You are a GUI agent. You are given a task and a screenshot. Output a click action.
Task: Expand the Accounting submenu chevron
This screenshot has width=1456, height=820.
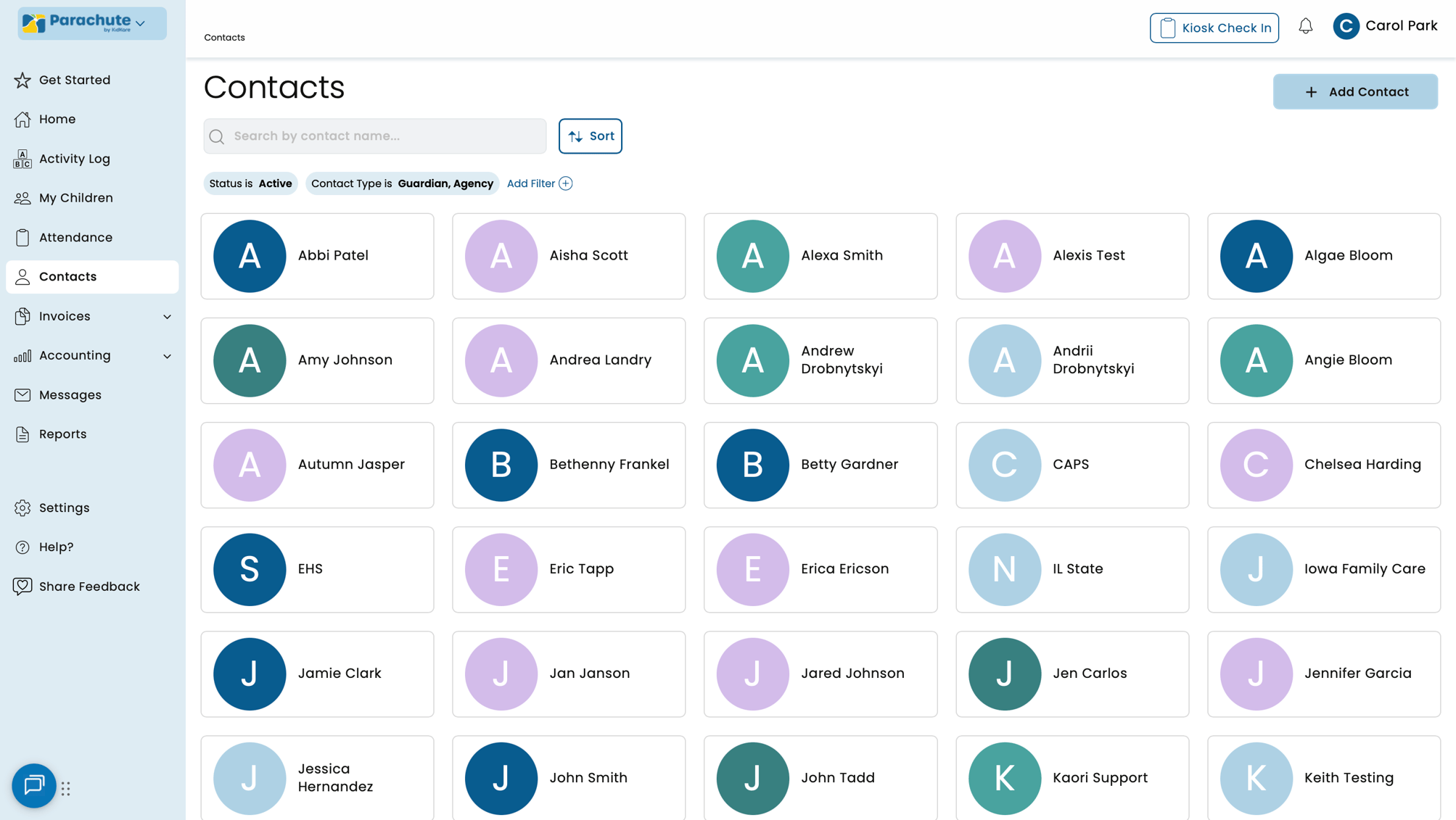pos(168,356)
